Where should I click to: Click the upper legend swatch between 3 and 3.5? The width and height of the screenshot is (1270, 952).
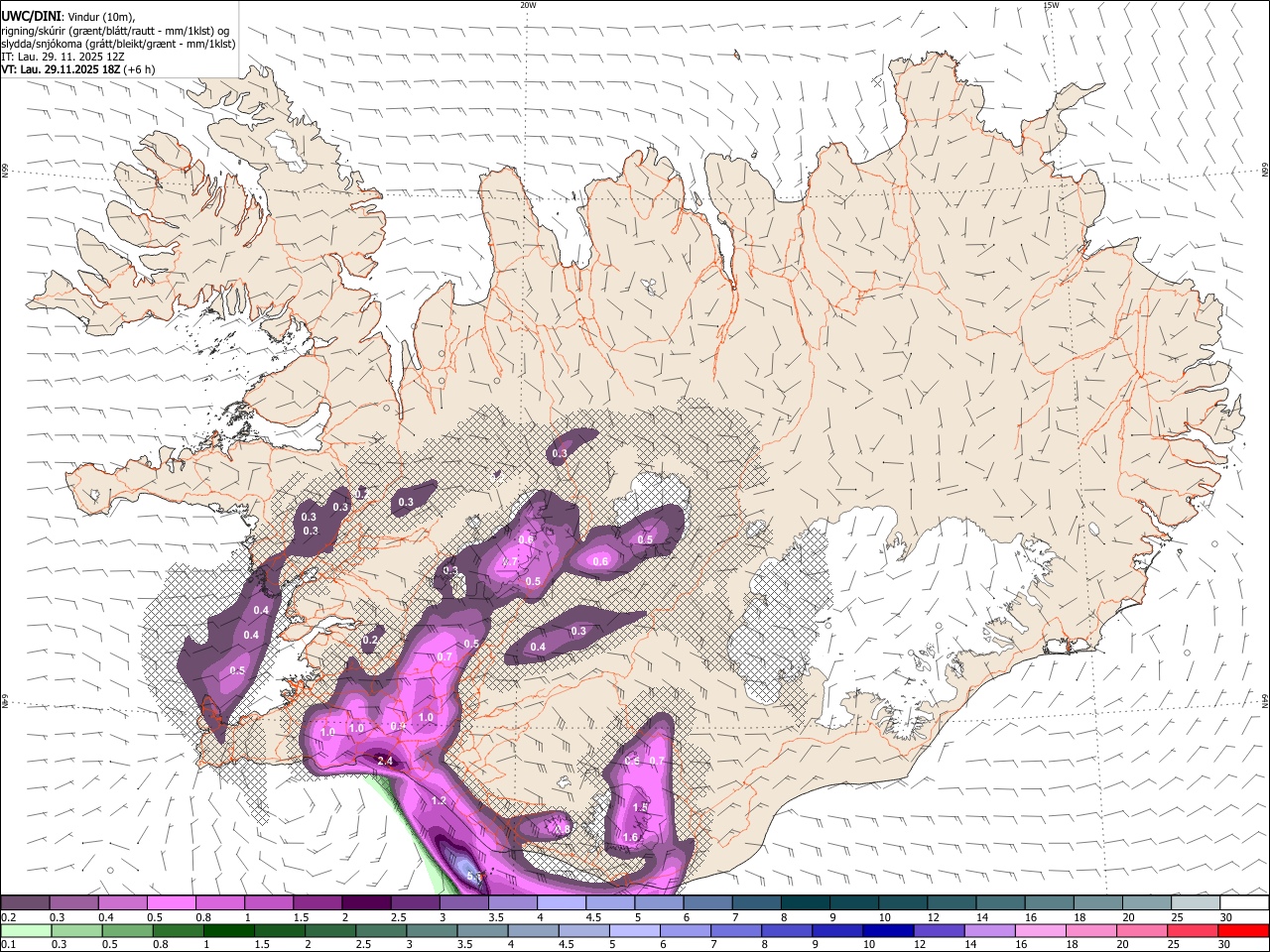pos(463,903)
